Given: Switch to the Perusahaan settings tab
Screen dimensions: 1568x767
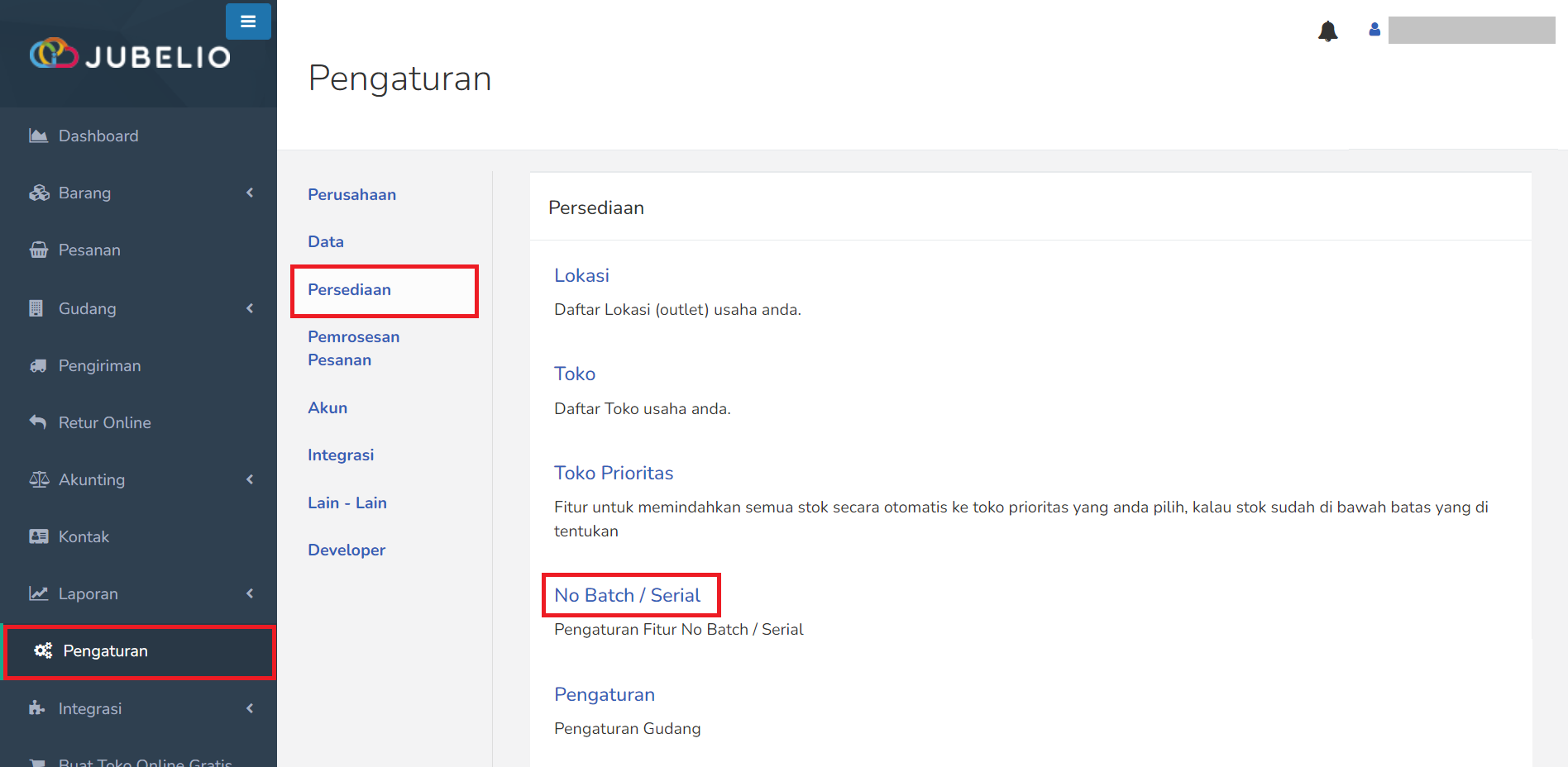Looking at the screenshot, I should [x=351, y=194].
